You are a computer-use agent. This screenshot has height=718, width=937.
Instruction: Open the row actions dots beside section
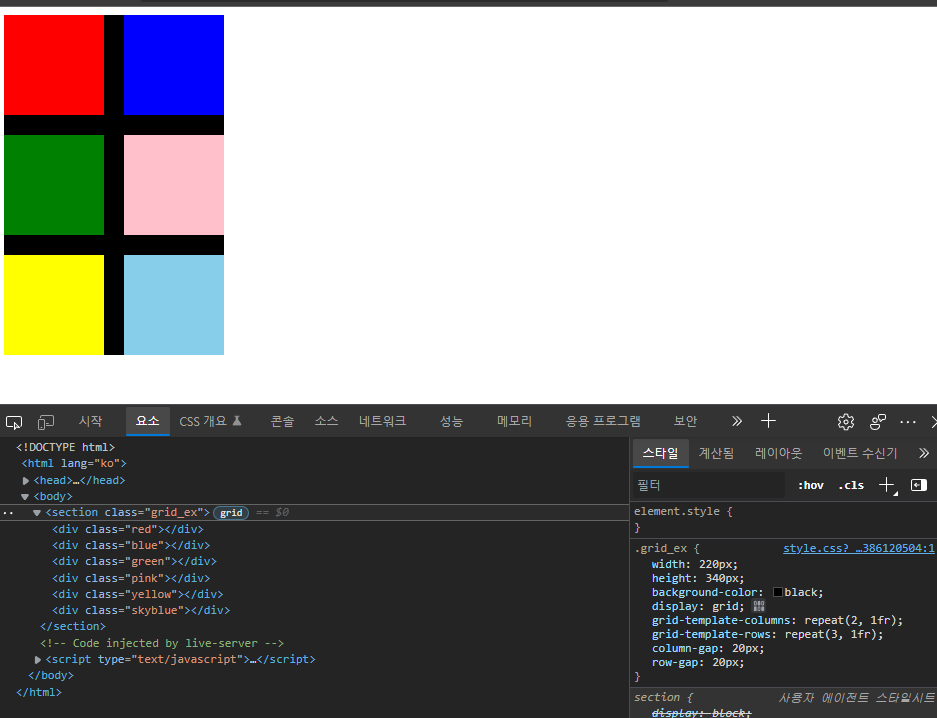coord(8,513)
